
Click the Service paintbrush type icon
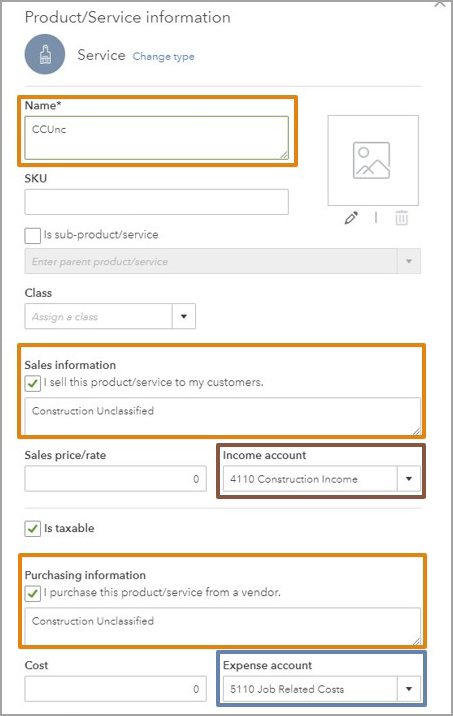[x=45, y=54]
